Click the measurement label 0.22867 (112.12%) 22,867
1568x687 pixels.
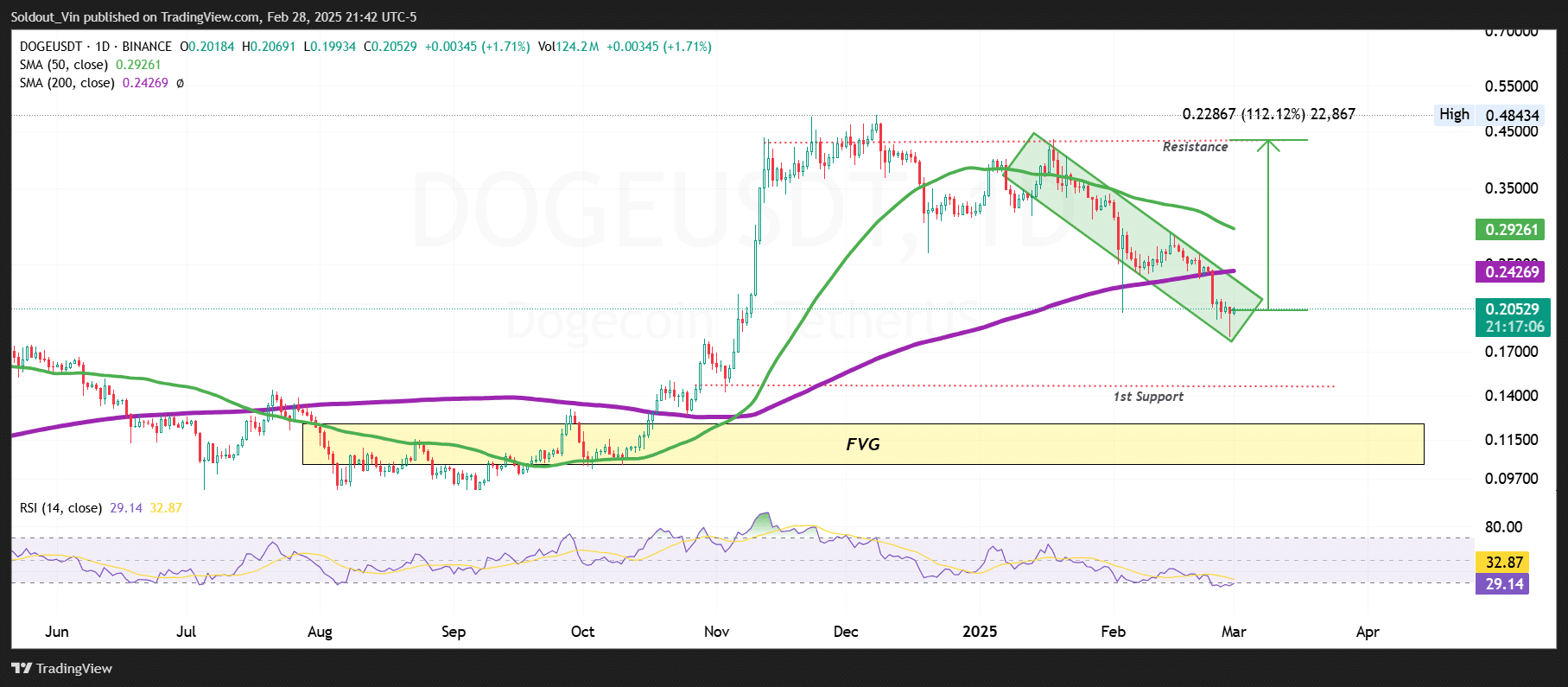[x=1268, y=114]
